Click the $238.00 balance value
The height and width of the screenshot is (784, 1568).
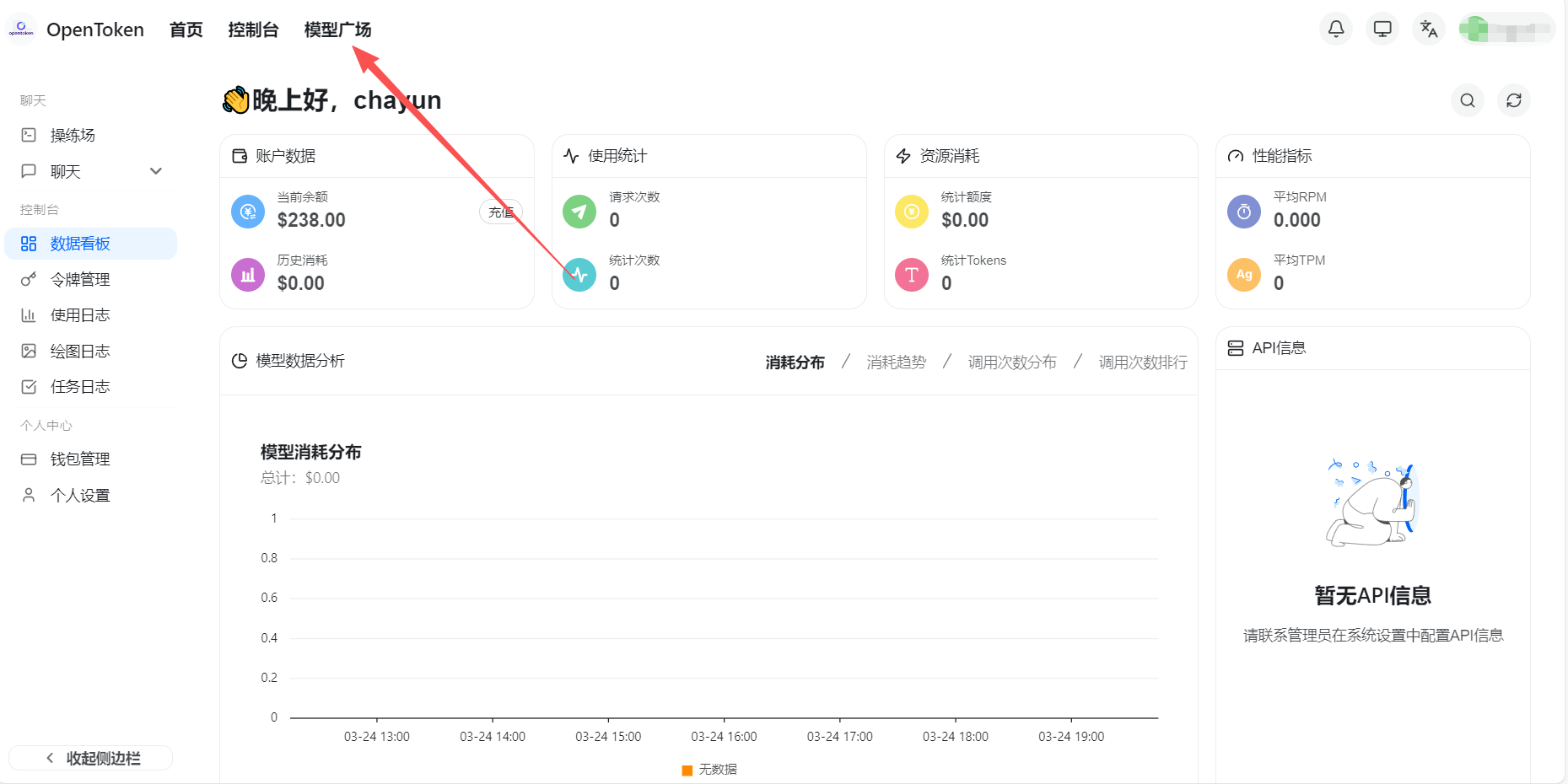311,220
